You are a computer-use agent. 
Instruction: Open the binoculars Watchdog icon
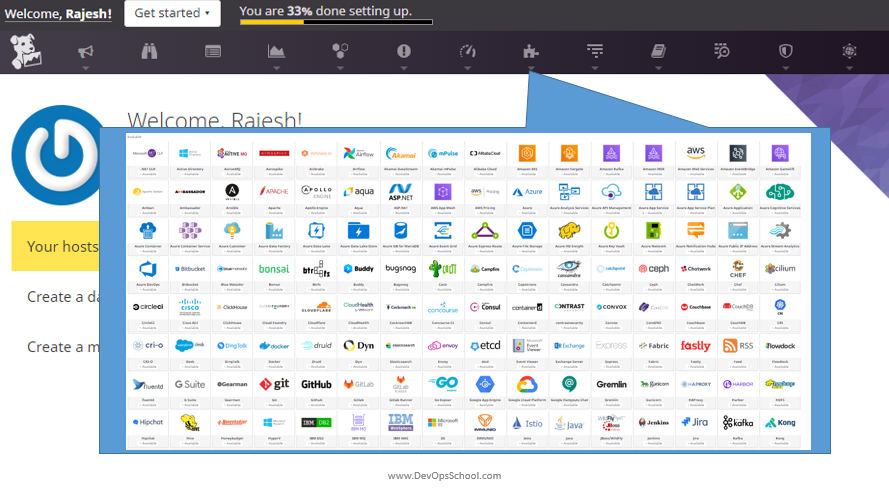[150, 51]
